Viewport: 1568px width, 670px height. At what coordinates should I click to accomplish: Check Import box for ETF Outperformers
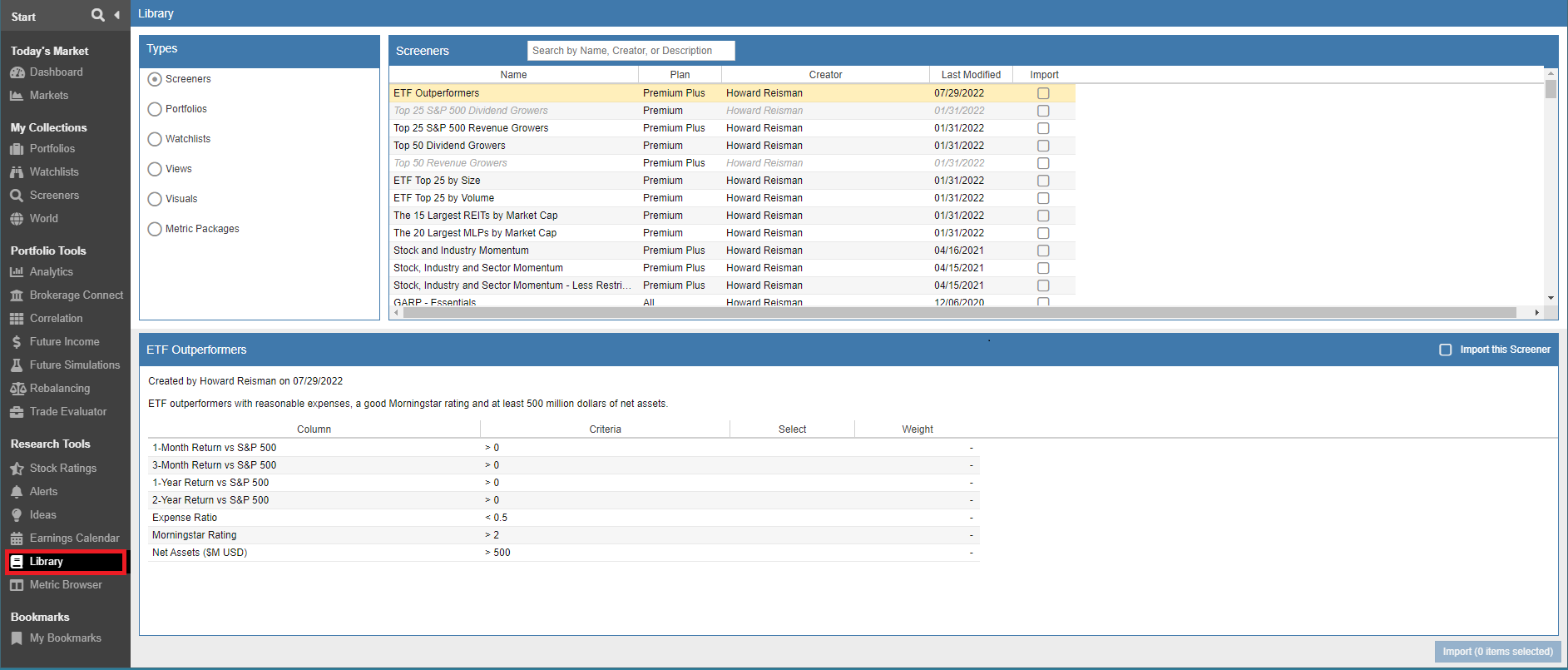pyautogui.click(x=1043, y=93)
